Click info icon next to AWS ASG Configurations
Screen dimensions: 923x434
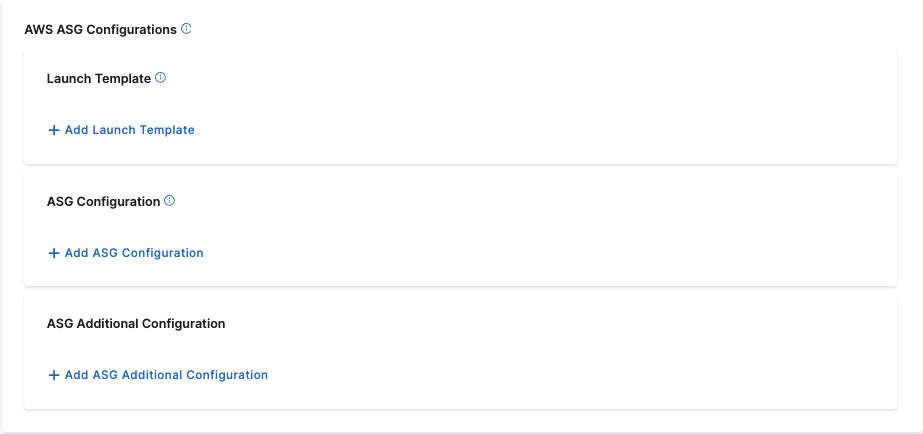tap(186, 29)
